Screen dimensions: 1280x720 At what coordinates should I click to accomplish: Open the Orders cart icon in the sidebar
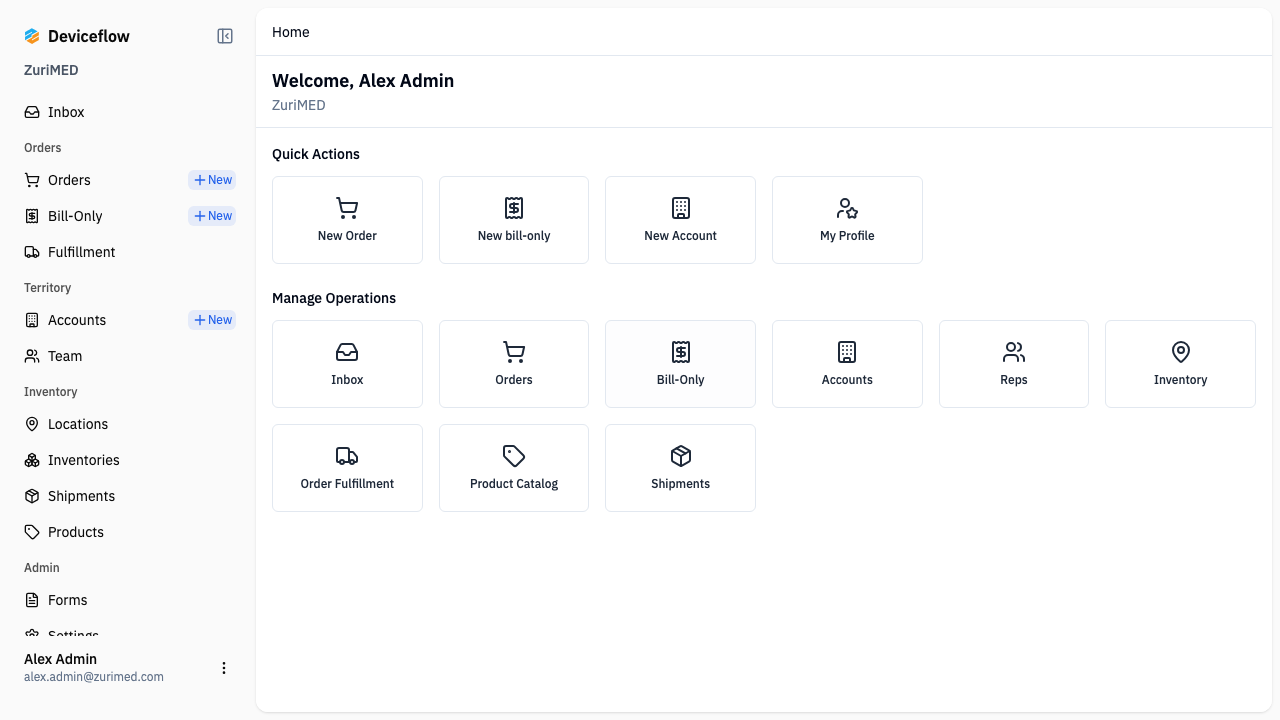31,180
